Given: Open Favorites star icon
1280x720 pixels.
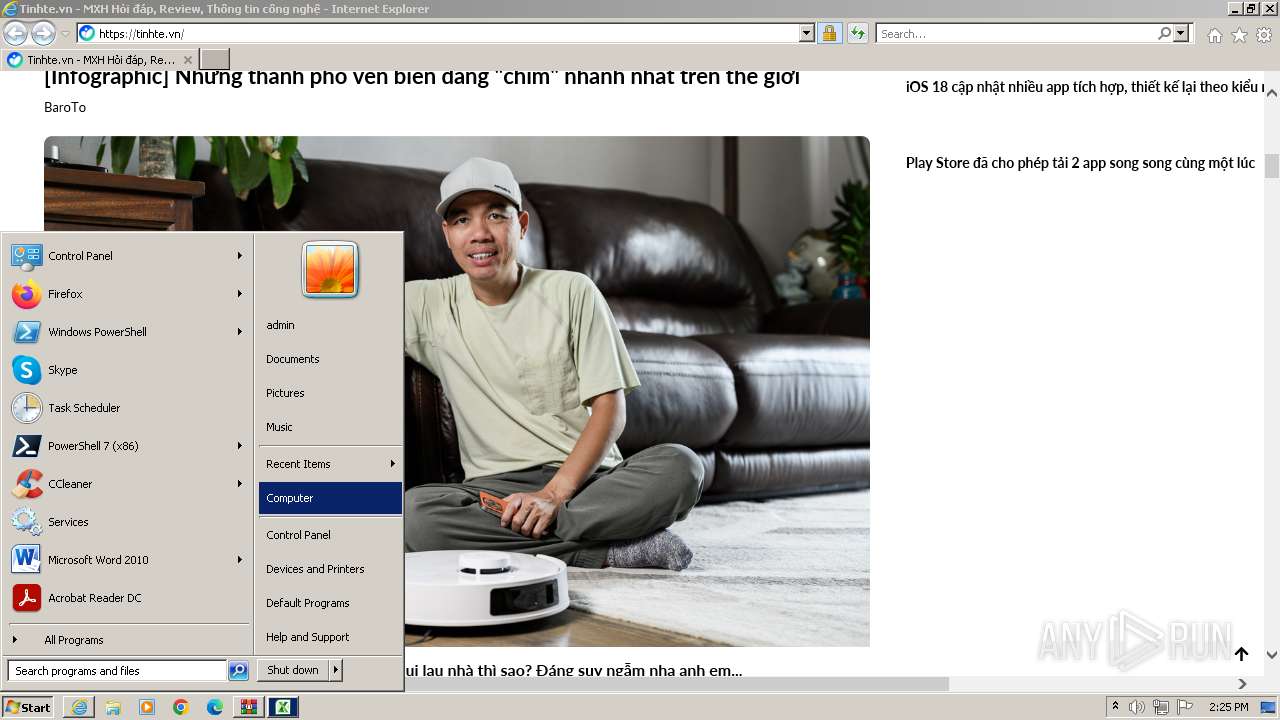Looking at the screenshot, I should tap(1239, 35).
